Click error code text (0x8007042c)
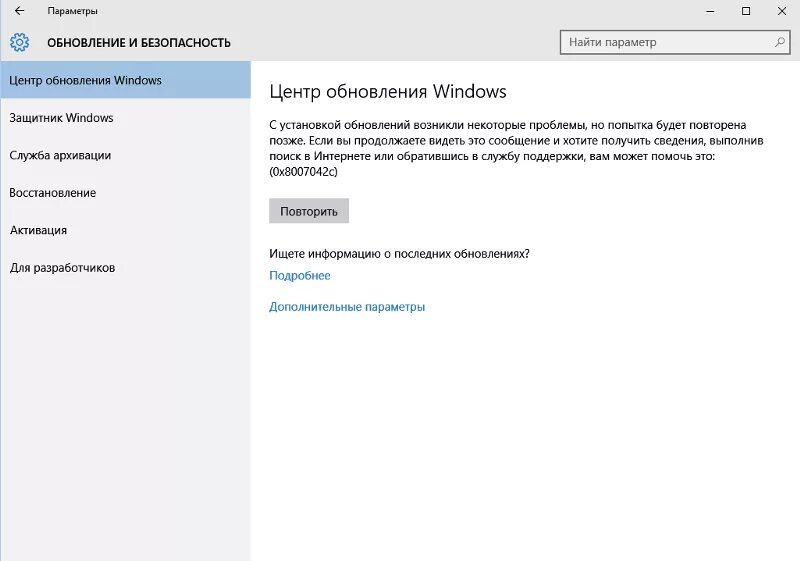 [x=303, y=172]
